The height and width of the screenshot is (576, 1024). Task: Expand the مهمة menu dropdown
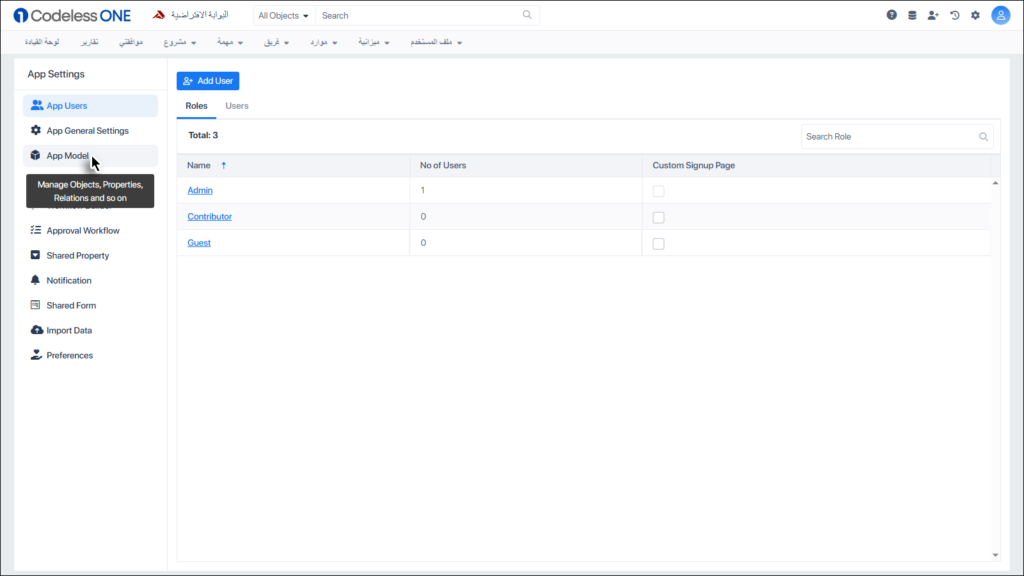tap(230, 42)
